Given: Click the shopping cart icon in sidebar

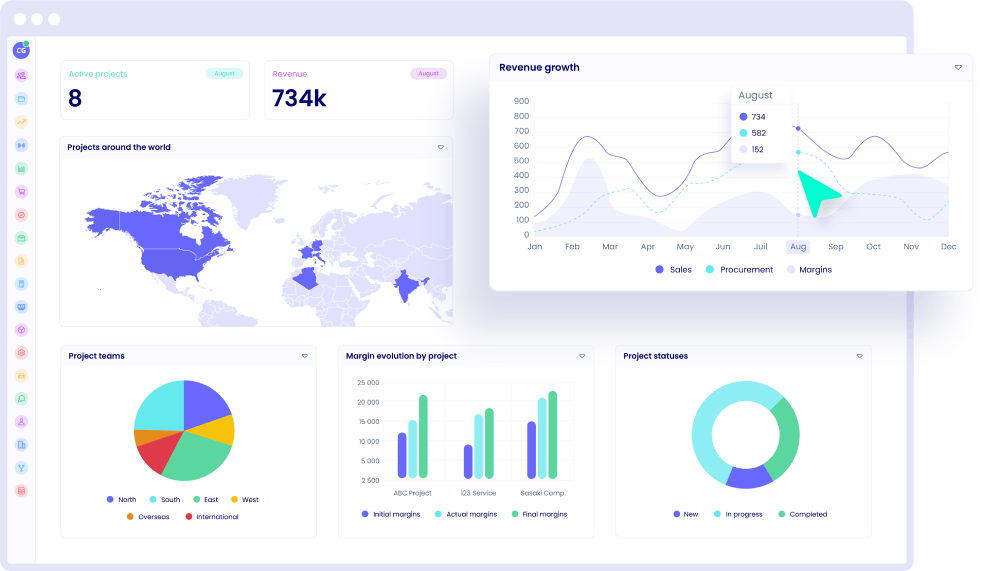Looking at the screenshot, I should pyautogui.click(x=21, y=191).
